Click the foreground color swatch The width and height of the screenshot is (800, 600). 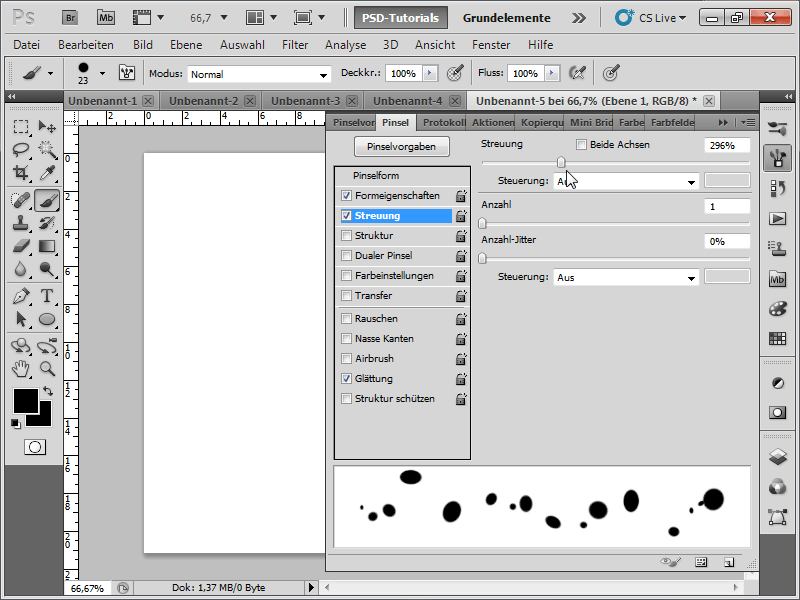pyautogui.click(x=26, y=401)
